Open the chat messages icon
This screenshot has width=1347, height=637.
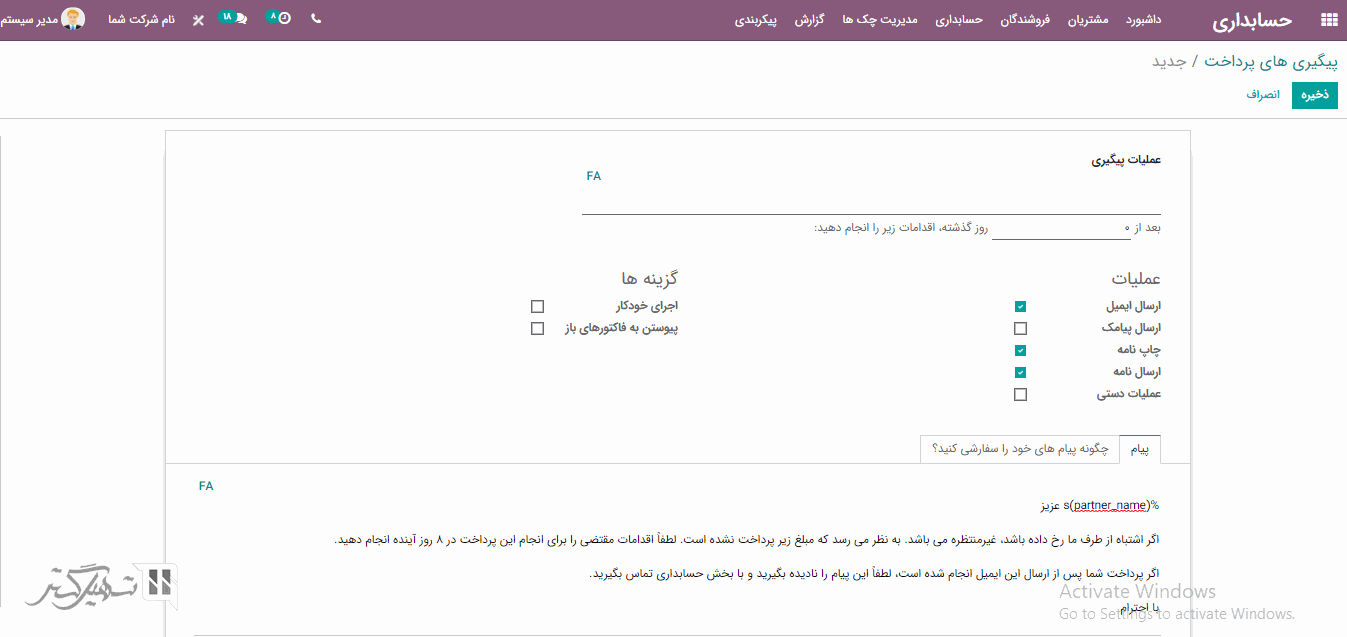click(x=235, y=19)
